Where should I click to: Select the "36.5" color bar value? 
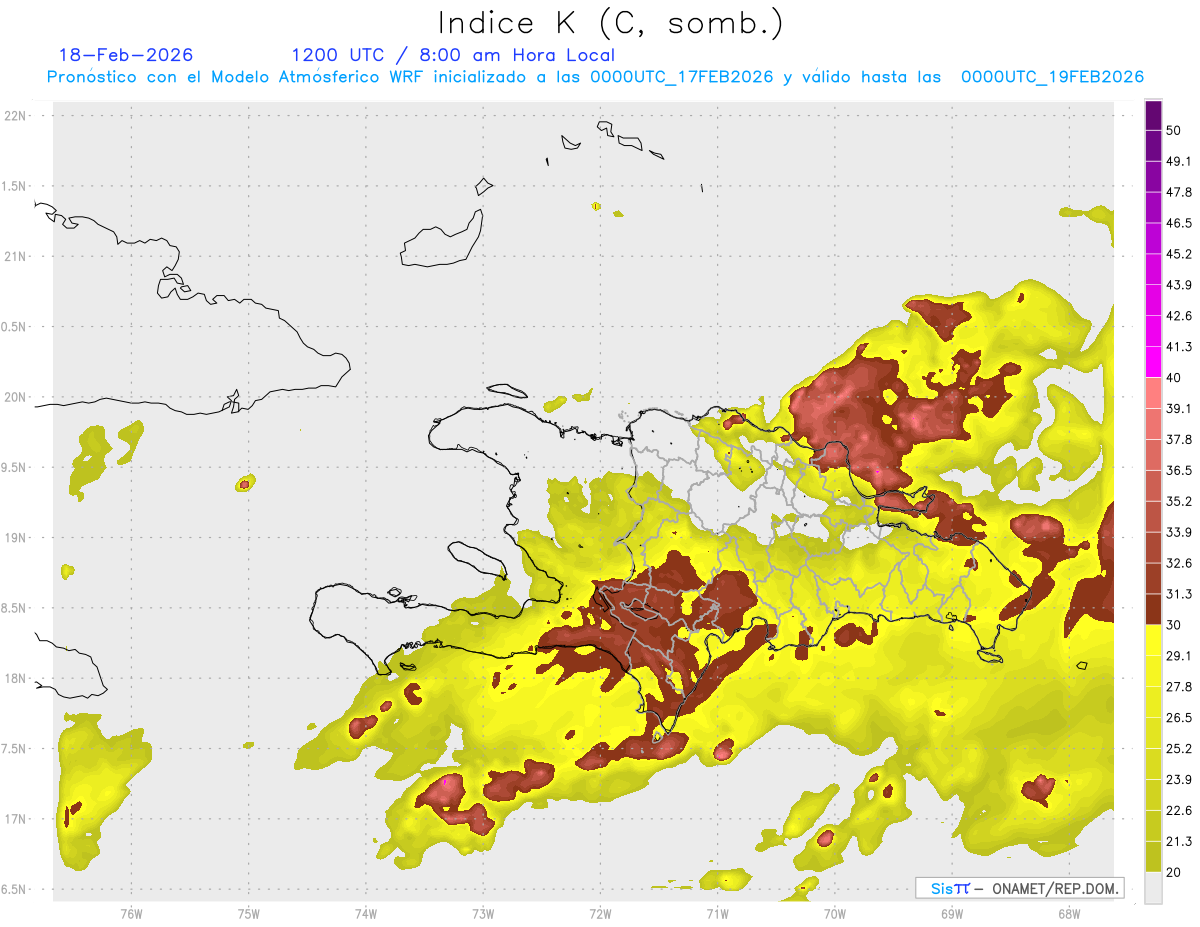1179,470
